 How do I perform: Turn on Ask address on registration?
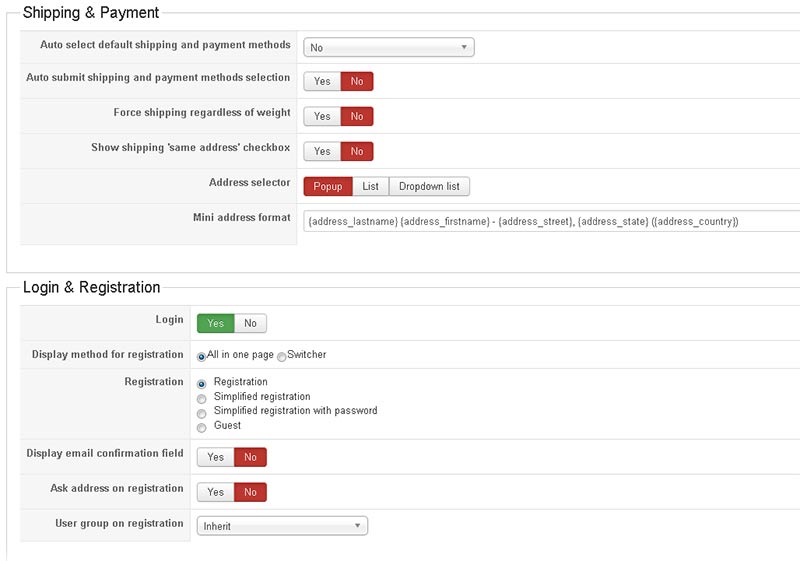(x=216, y=493)
